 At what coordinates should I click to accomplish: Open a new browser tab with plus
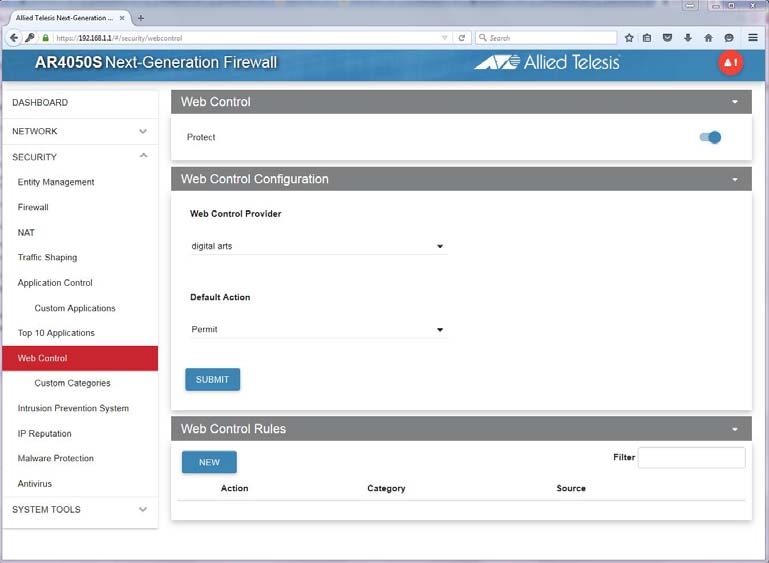pos(141,18)
